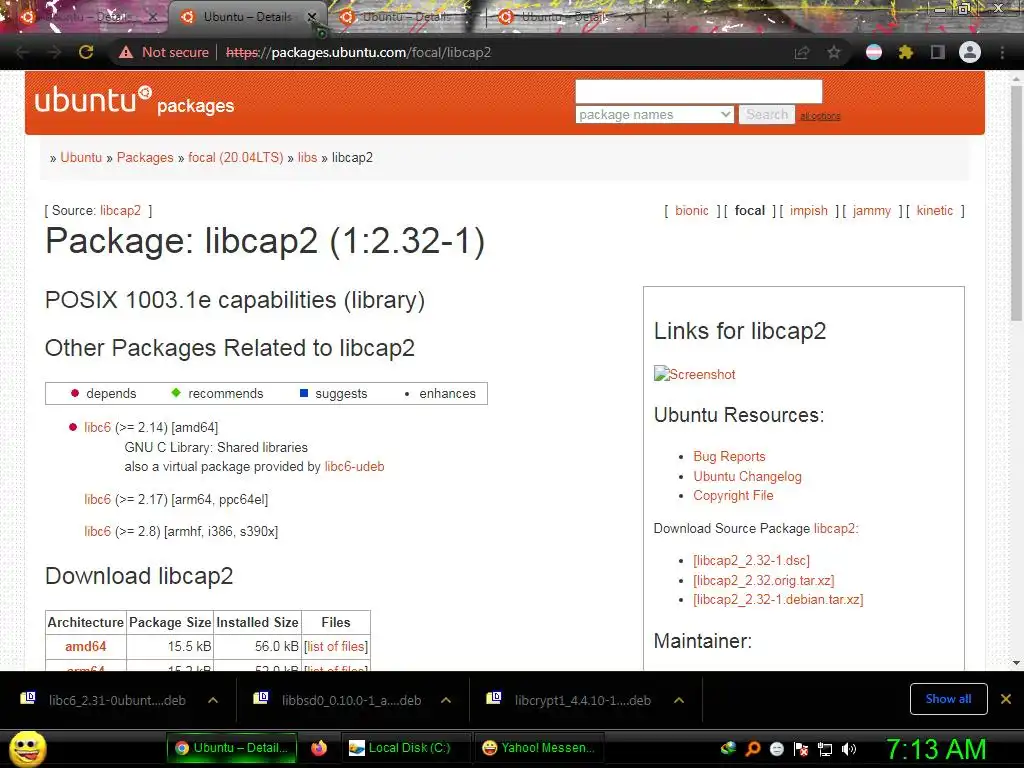Expand options for libcrypt1 download
The image size is (1024, 768).
click(x=679, y=700)
